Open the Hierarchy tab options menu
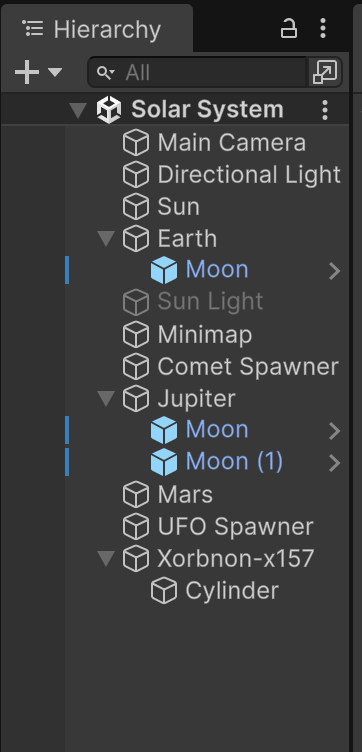 [x=323, y=28]
